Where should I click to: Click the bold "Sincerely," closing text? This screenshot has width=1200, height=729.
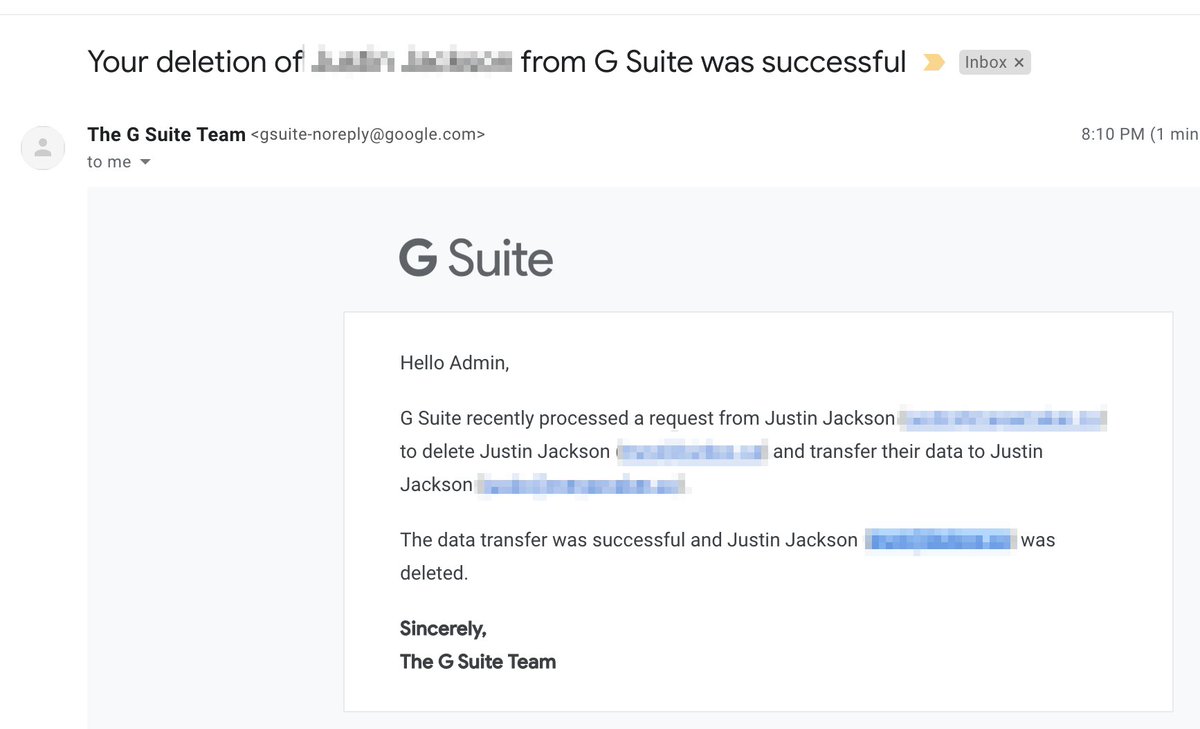[x=443, y=629]
